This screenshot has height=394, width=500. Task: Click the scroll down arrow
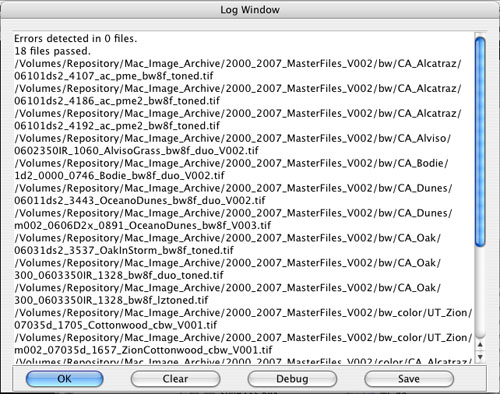click(x=480, y=357)
